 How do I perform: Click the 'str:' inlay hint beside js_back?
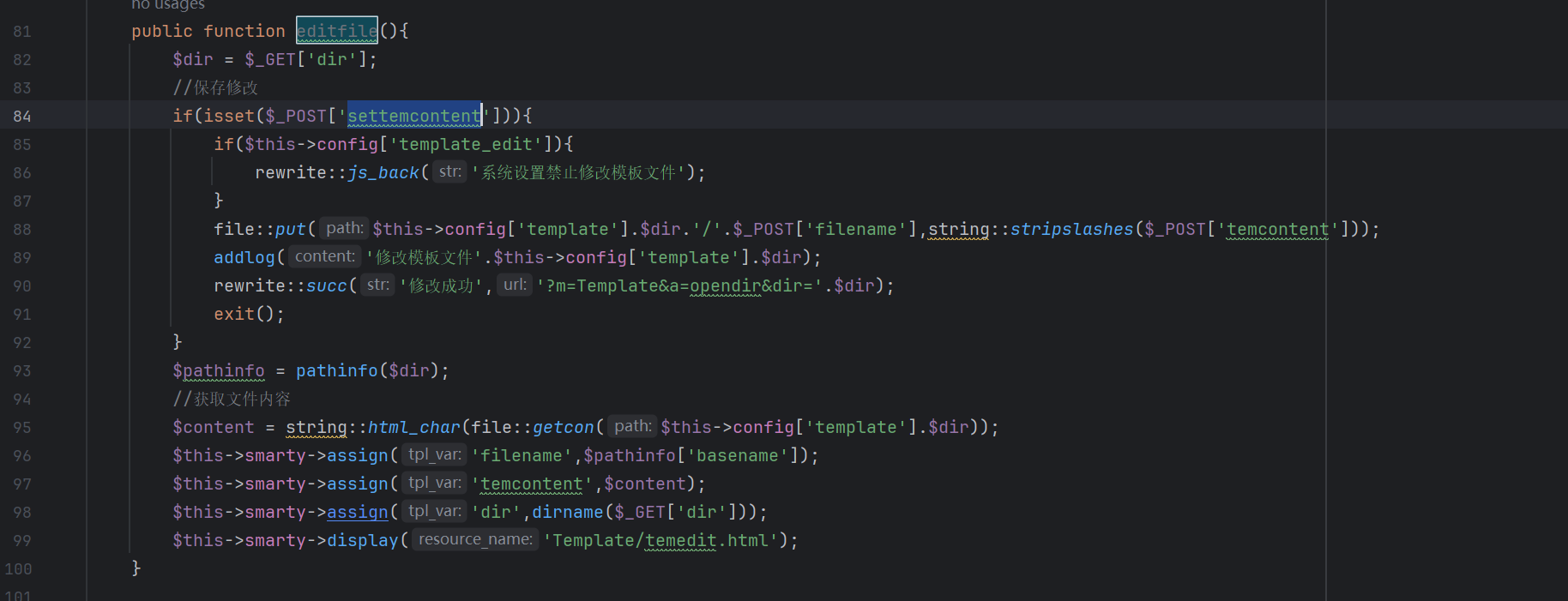pos(449,171)
